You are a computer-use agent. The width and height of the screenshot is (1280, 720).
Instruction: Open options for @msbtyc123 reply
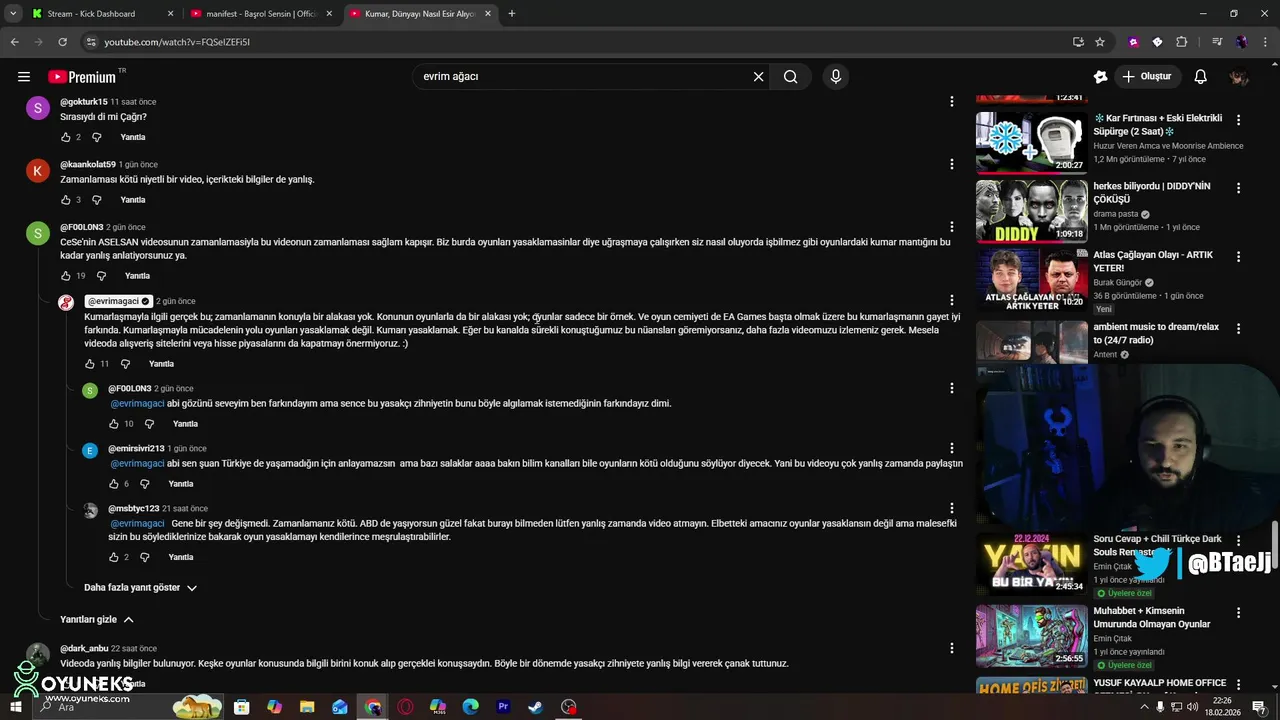click(x=952, y=508)
